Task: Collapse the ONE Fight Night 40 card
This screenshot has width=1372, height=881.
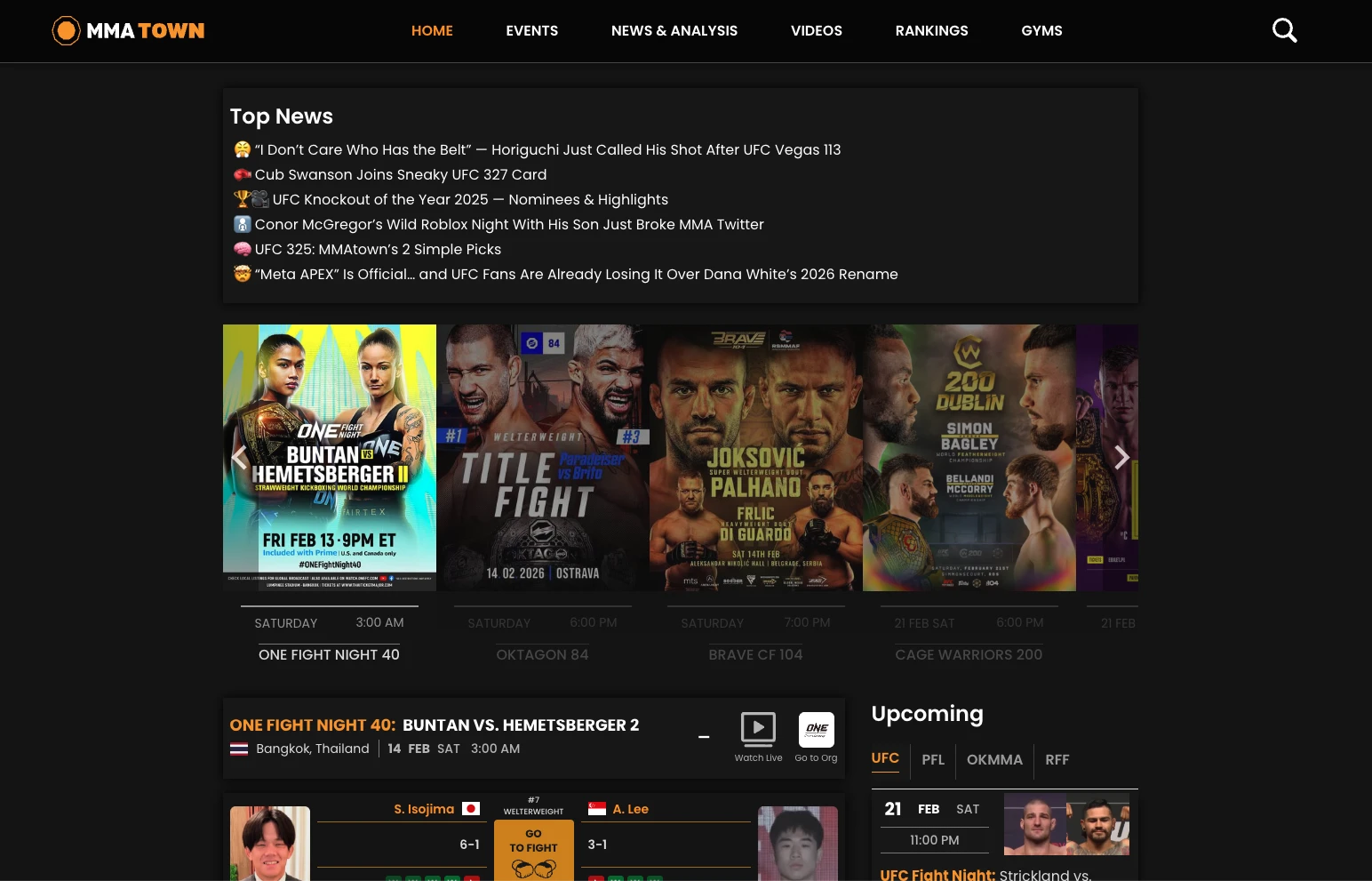Action: pos(704,737)
